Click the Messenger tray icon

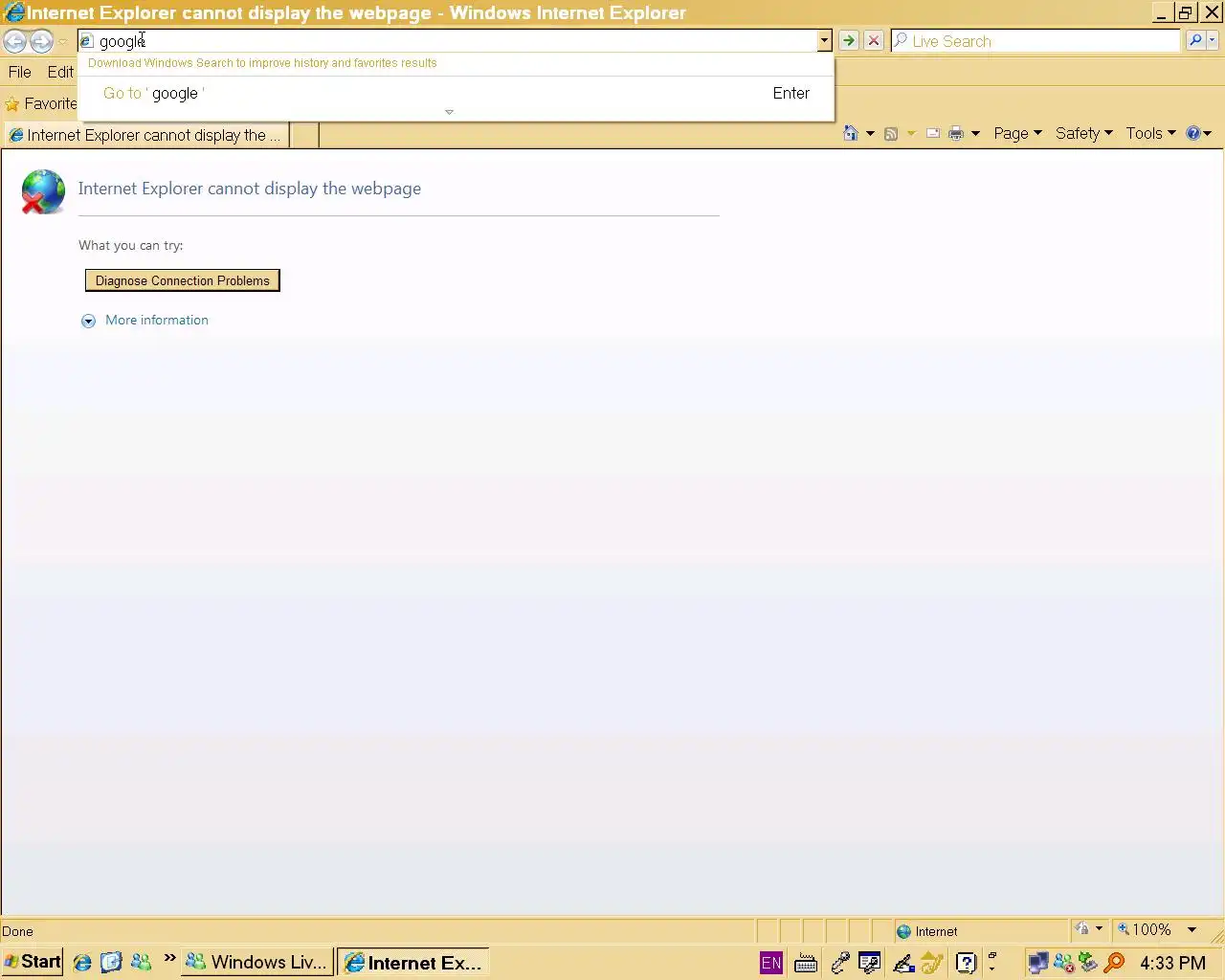[x=1063, y=963]
